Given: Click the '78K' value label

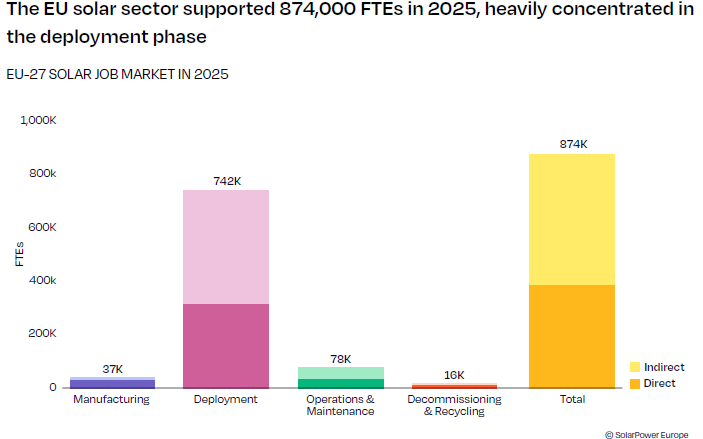Looking at the screenshot, I should click(341, 359).
